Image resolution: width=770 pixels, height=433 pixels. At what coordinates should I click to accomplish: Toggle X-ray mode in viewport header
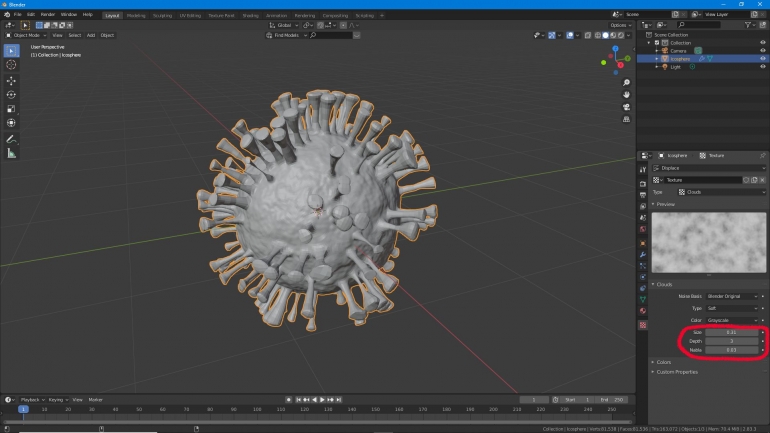(588, 35)
